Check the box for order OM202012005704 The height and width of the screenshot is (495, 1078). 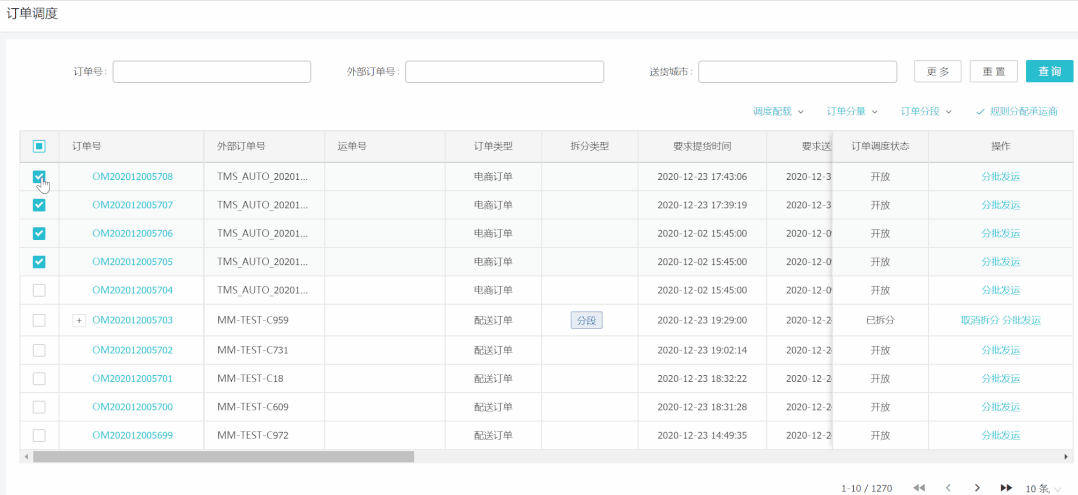[39, 290]
